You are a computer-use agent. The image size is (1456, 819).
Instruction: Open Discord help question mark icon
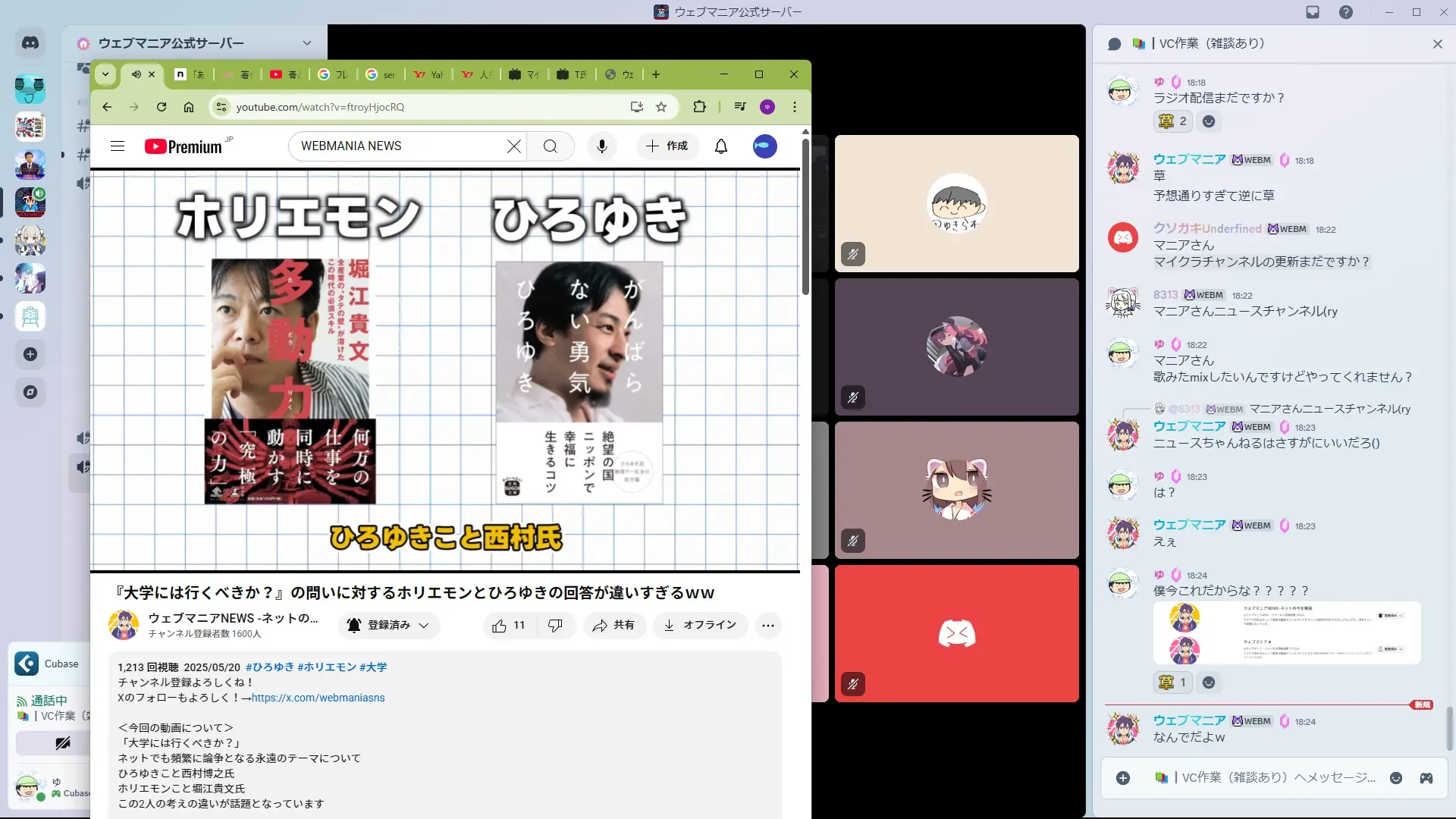1346,12
